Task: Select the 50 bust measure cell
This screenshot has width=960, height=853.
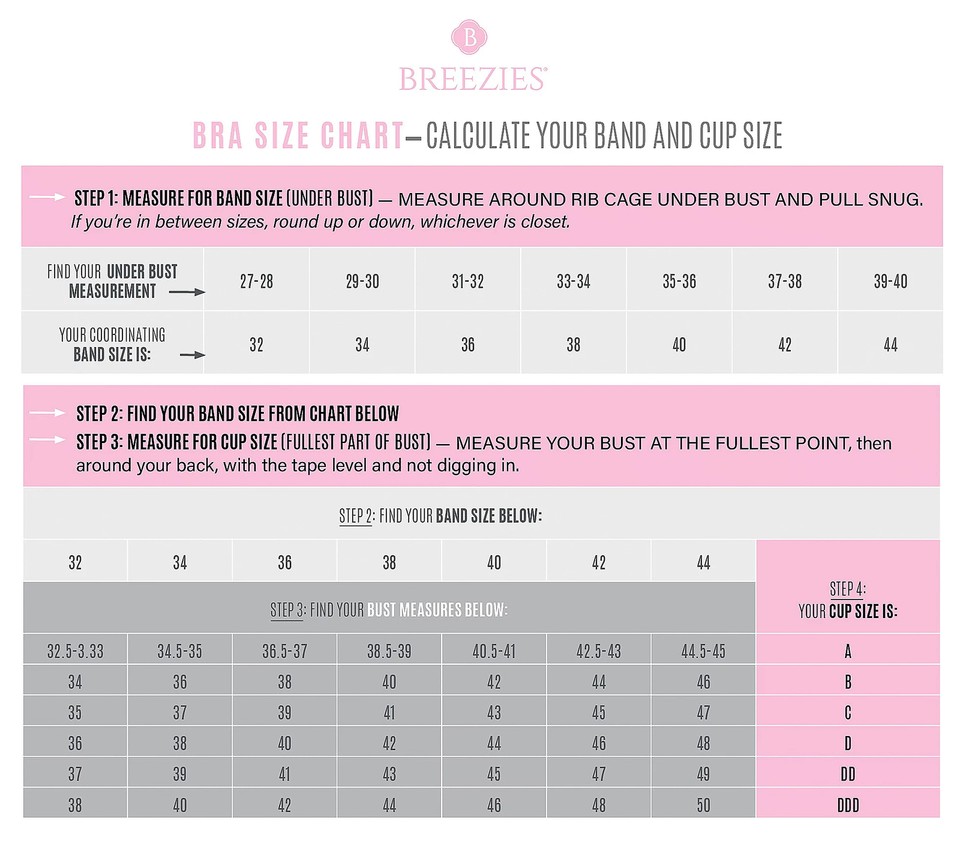Action: (703, 804)
